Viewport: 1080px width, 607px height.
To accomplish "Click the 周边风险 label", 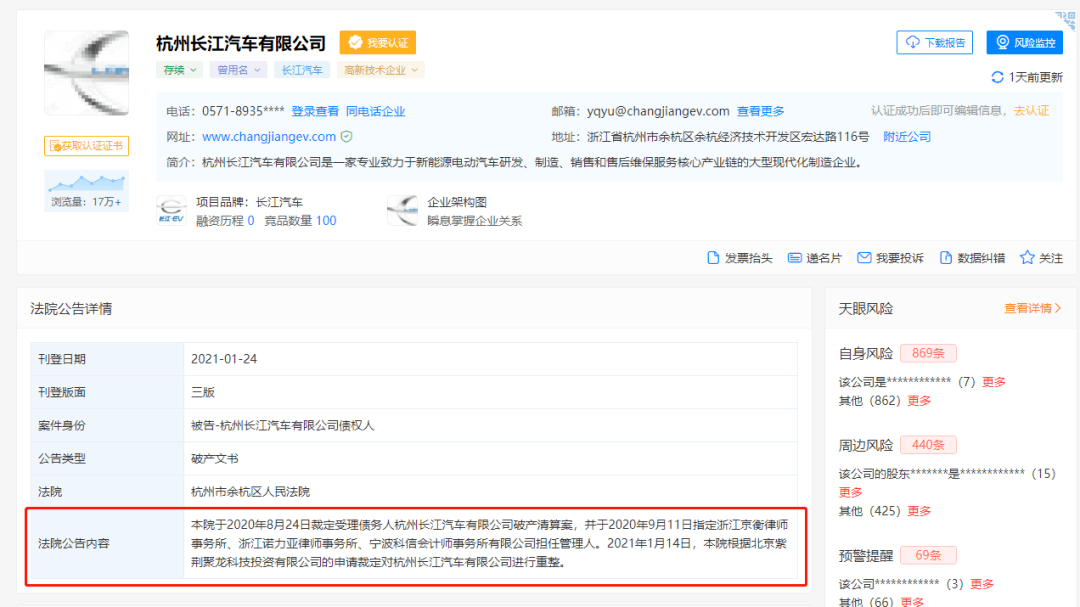I will pos(865,445).
